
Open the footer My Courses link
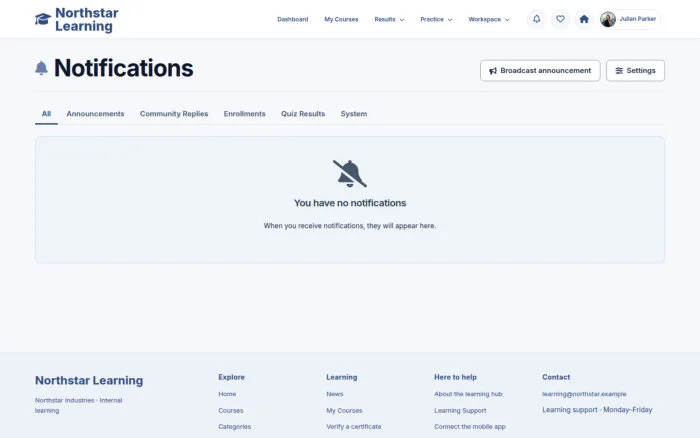(x=344, y=410)
